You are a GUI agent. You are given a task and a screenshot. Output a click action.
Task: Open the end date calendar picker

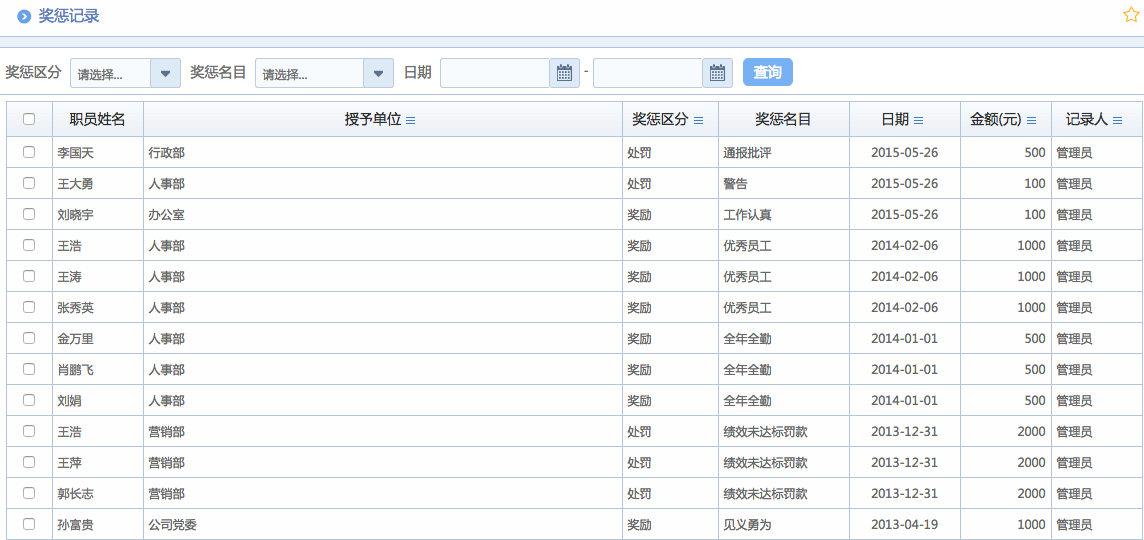pyautogui.click(x=717, y=73)
